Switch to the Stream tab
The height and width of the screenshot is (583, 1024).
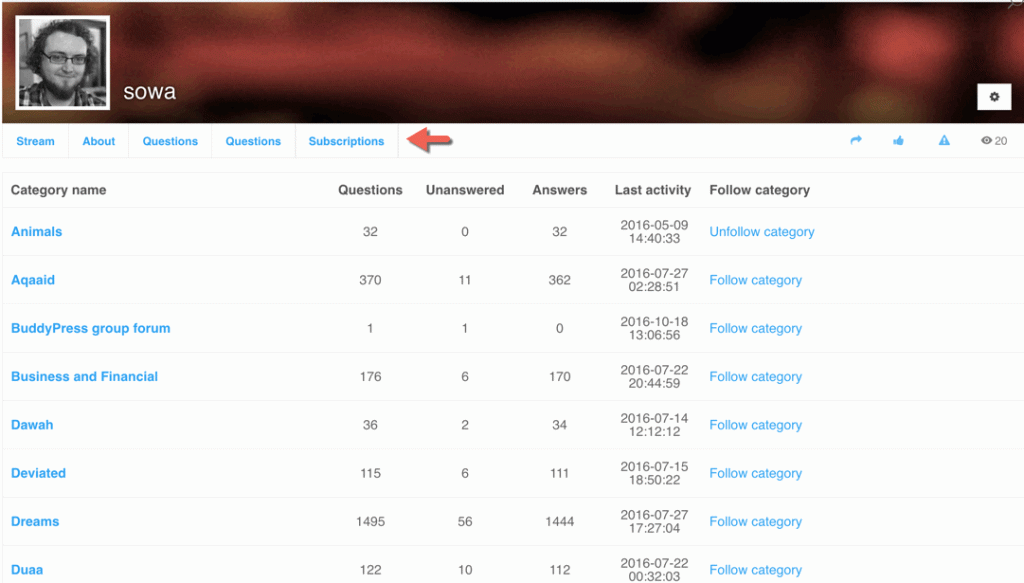pyautogui.click(x=35, y=141)
